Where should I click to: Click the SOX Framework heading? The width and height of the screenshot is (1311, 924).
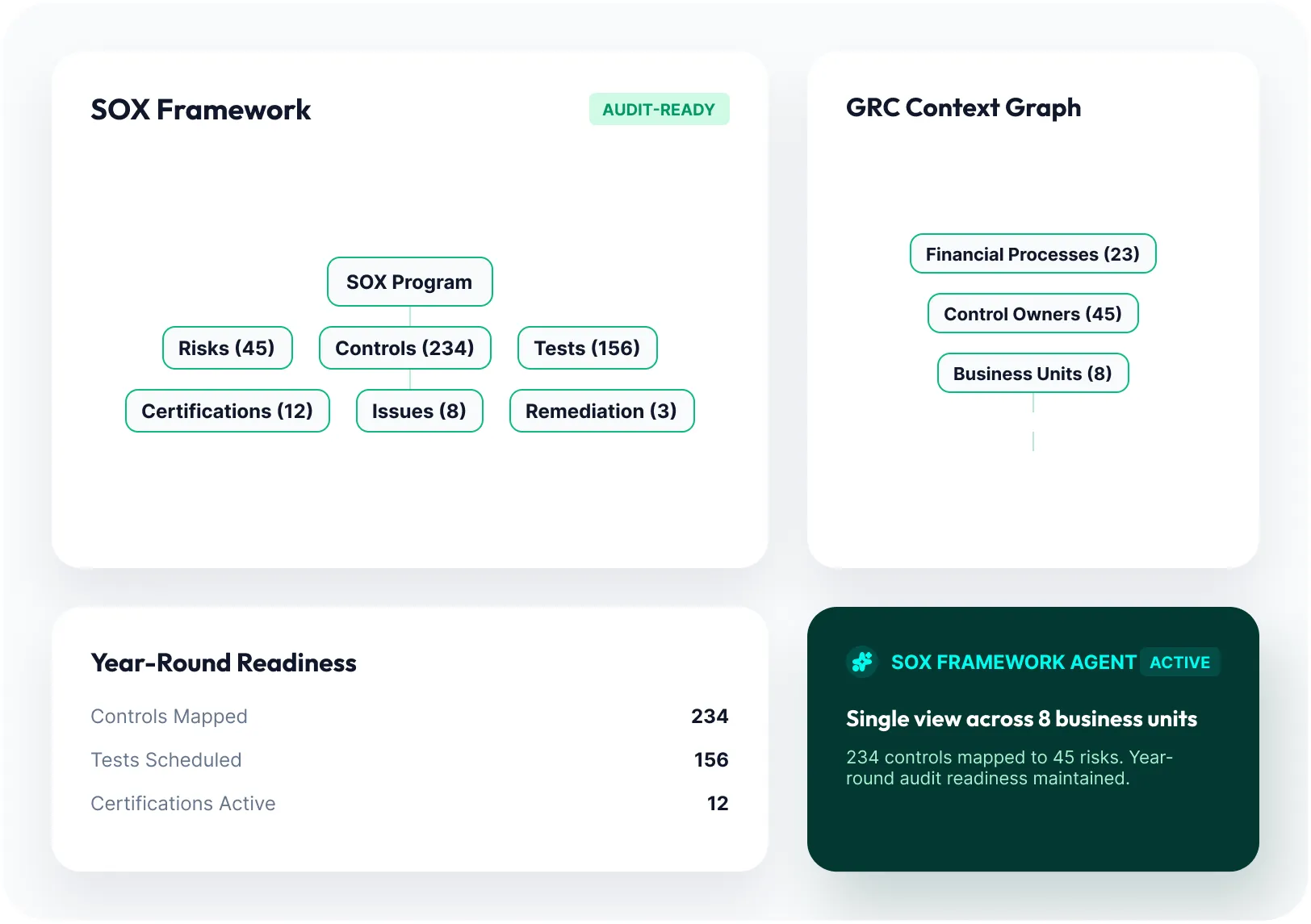click(201, 110)
